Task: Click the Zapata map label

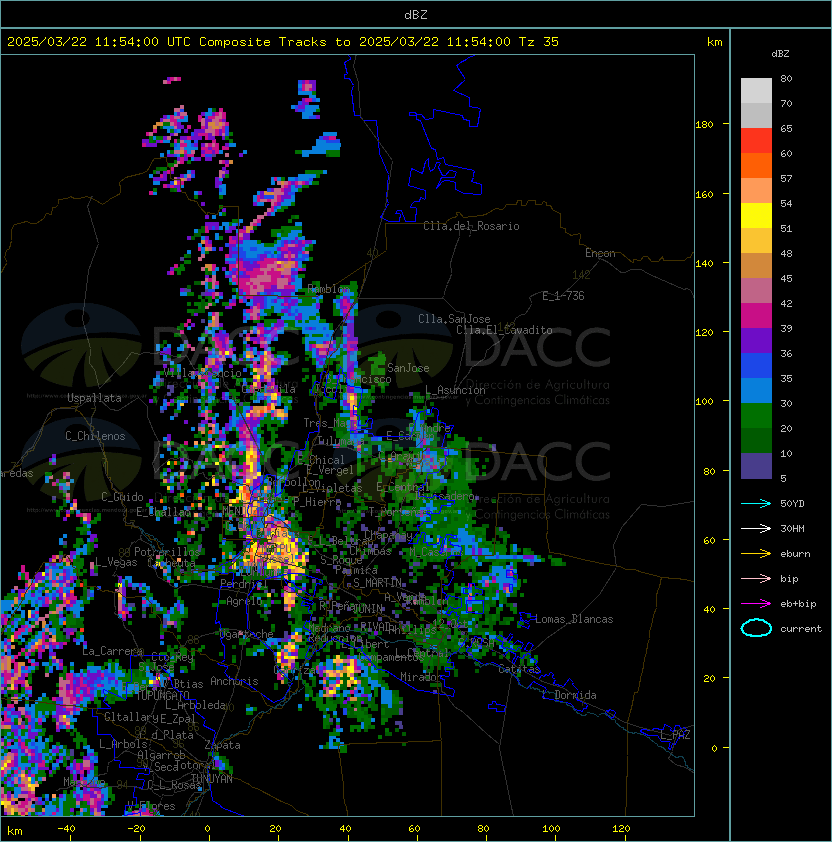Action: pyautogui.click(x=222, y=745)
